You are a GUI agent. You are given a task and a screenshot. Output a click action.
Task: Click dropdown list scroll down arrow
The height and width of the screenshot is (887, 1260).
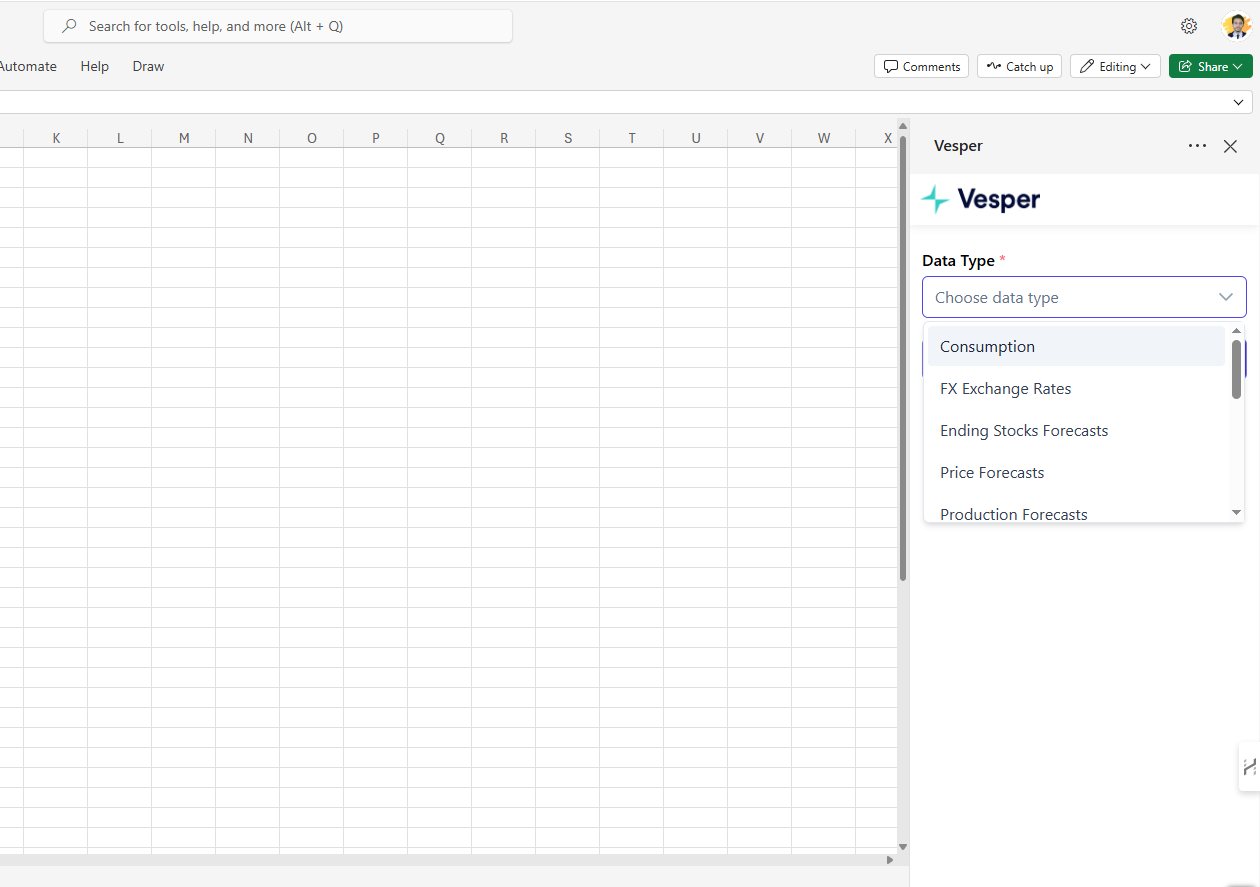click(1236, 512)
